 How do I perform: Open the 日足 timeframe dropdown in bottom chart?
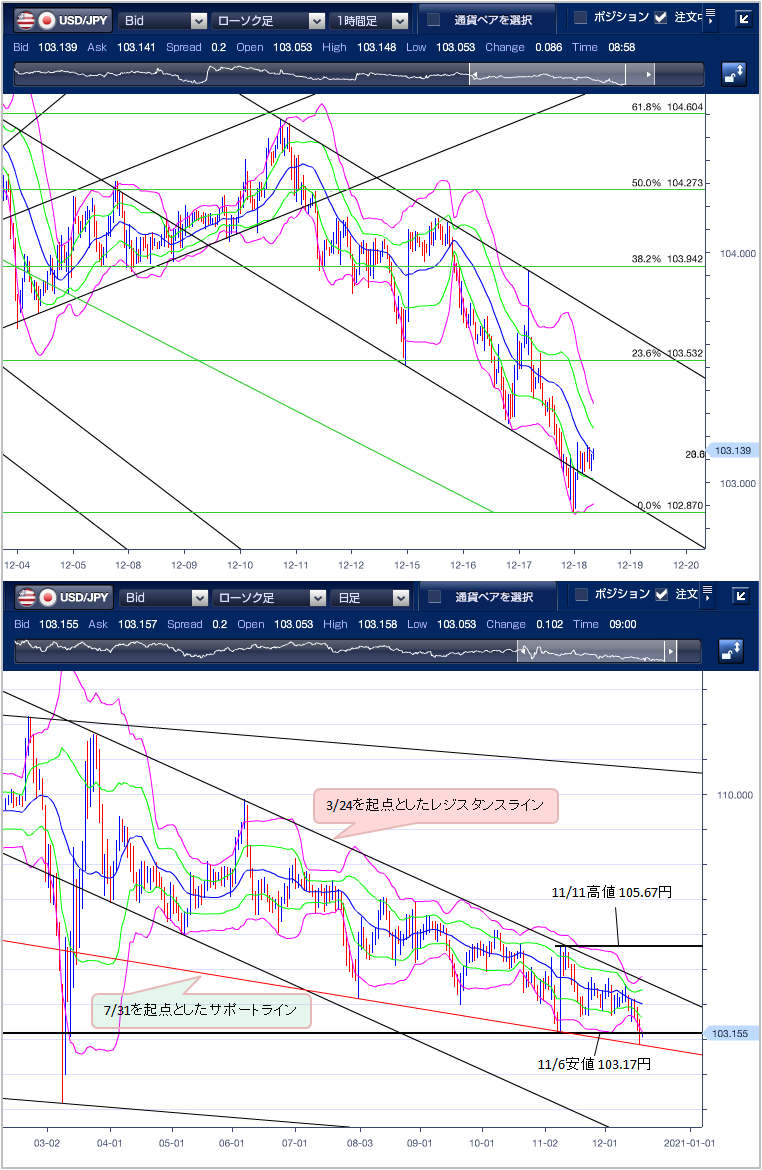point(371,598)
